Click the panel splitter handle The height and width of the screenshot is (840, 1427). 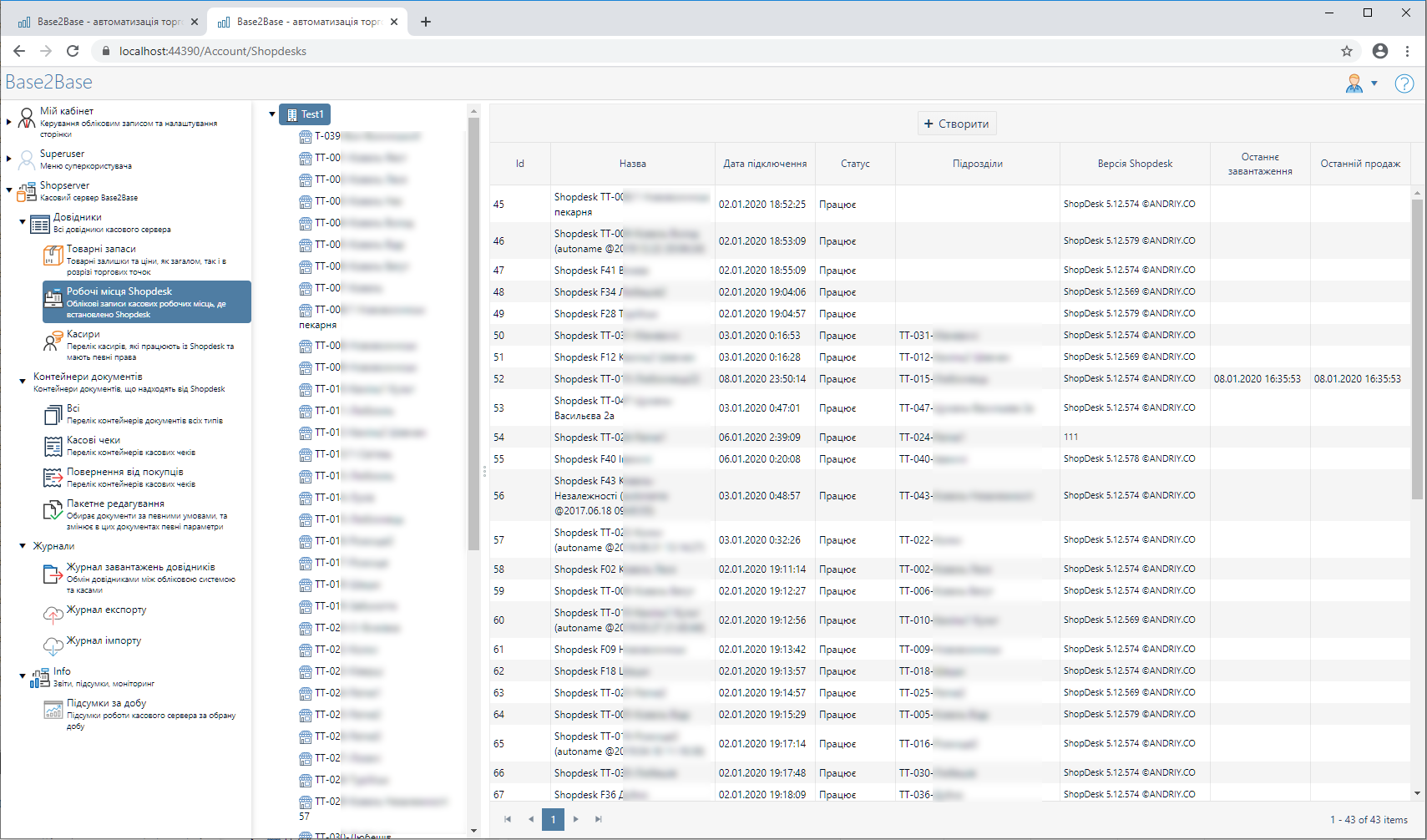click(x=484, y=471)
